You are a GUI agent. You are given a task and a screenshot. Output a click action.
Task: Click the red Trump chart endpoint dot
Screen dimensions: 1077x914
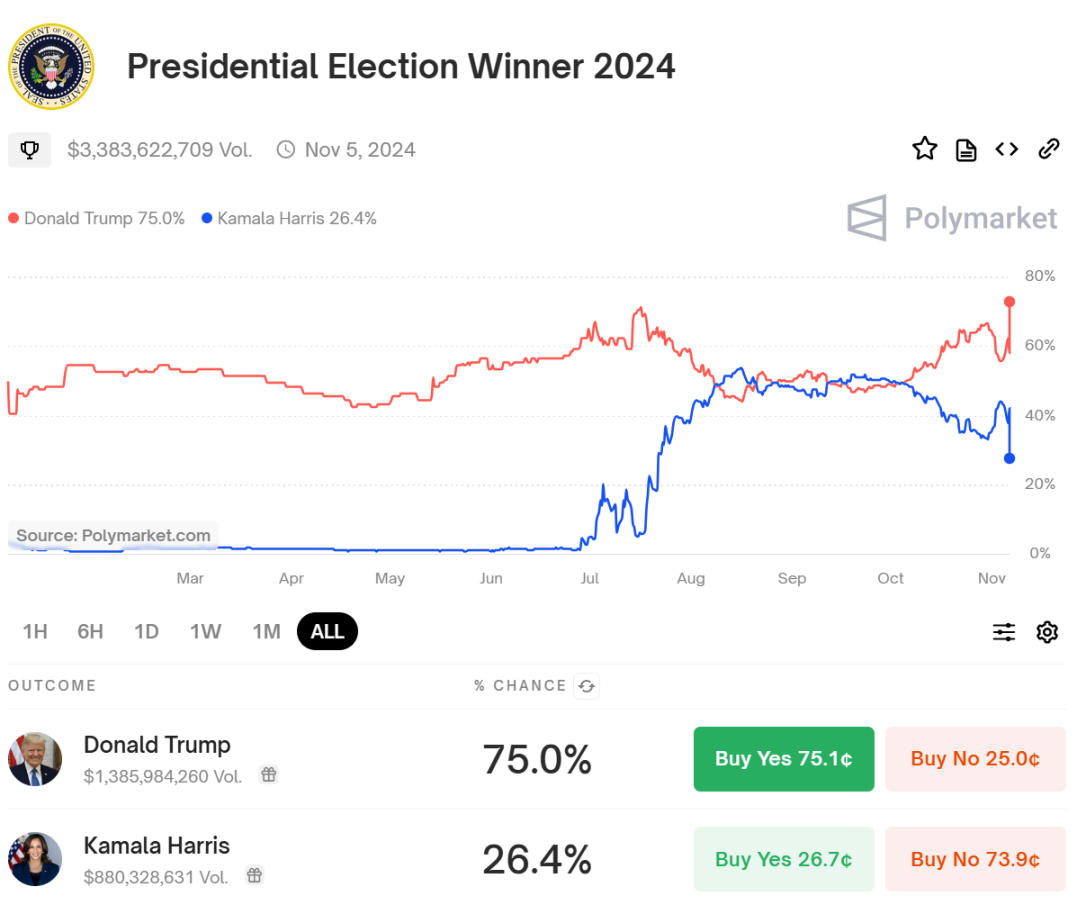pos(1010,302)
